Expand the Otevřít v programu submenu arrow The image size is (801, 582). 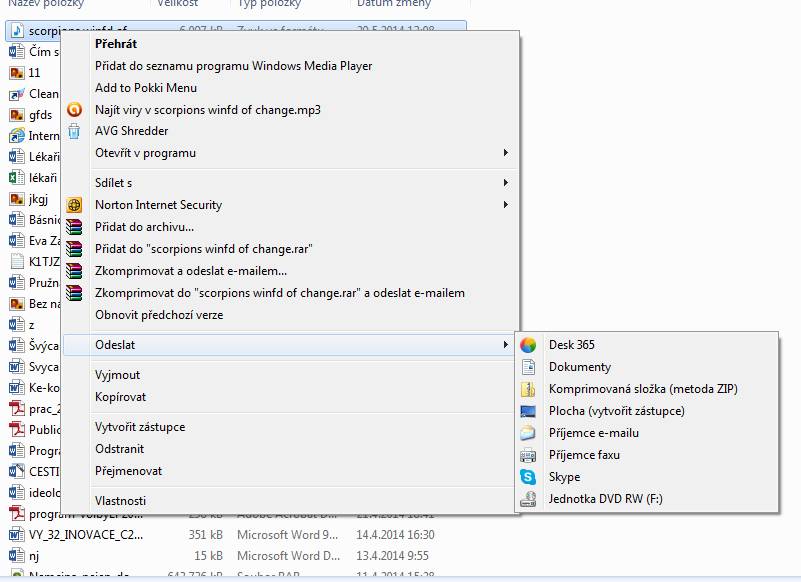506,153
